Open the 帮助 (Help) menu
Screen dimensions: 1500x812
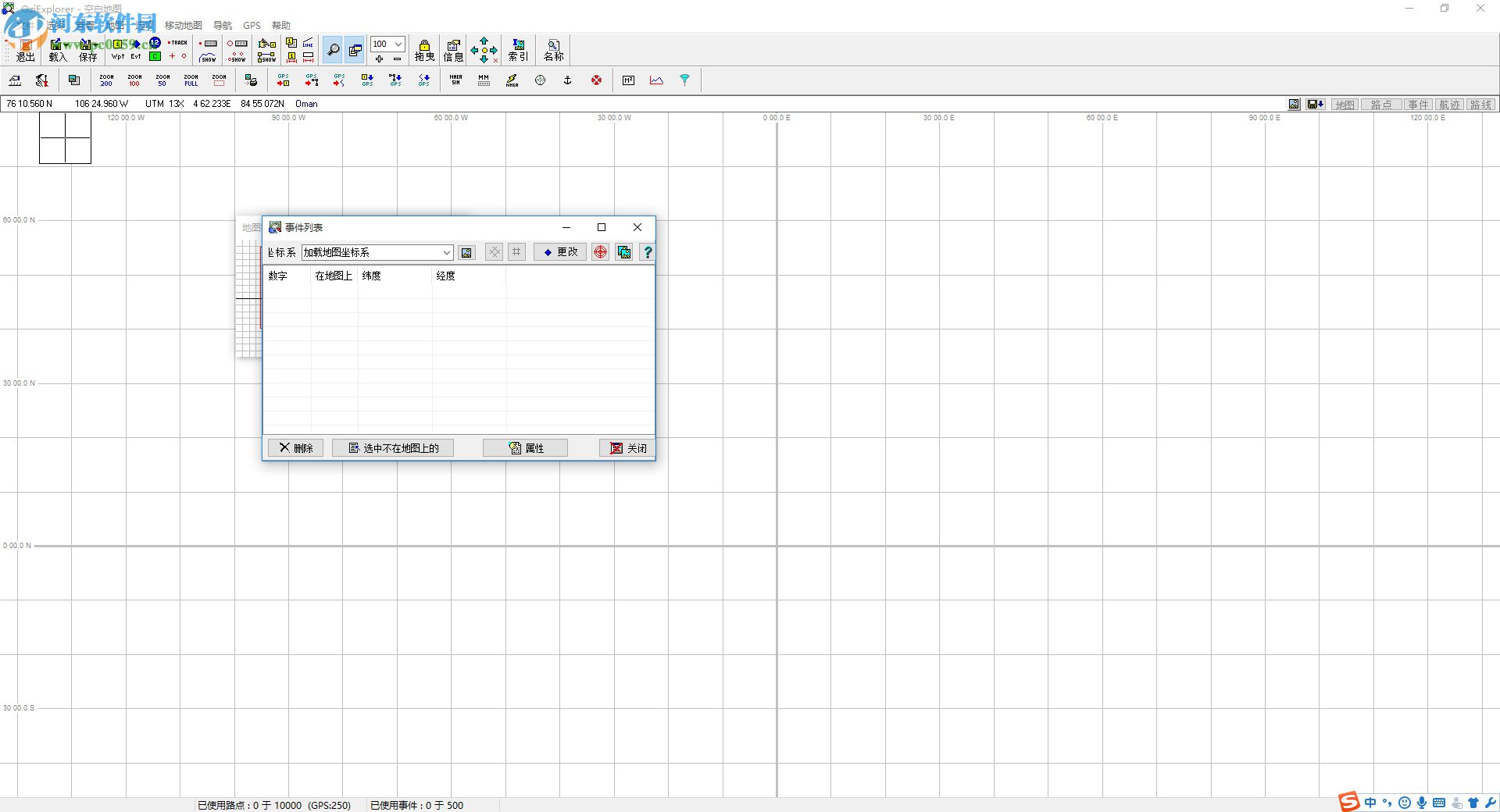281,25
